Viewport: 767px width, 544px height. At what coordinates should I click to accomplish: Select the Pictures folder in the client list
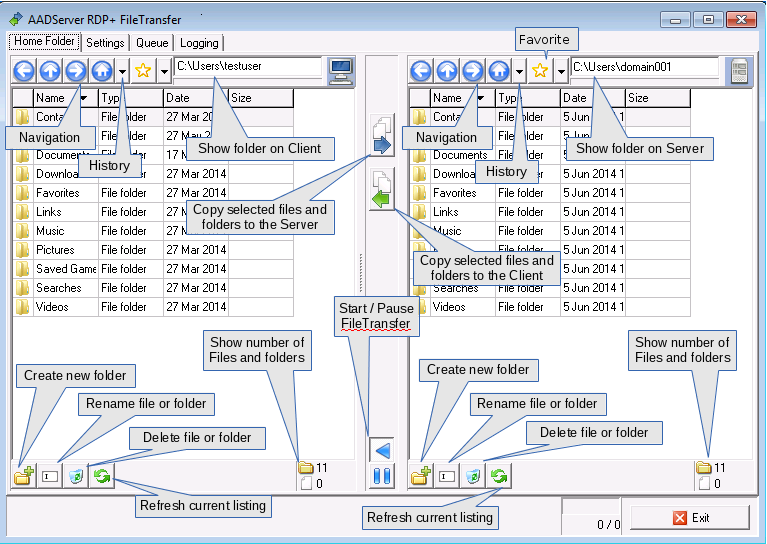(x=55, y=250)
